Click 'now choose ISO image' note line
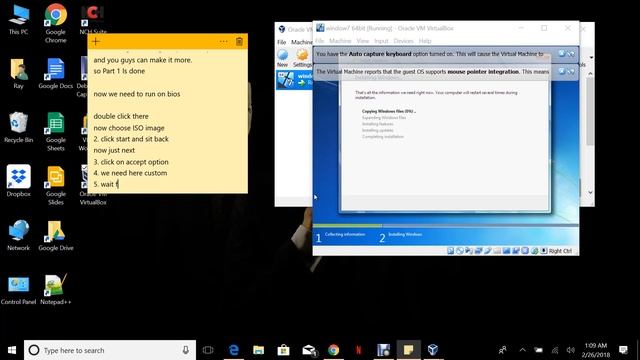Screen dimensions: 640x360 pos(129,128)
